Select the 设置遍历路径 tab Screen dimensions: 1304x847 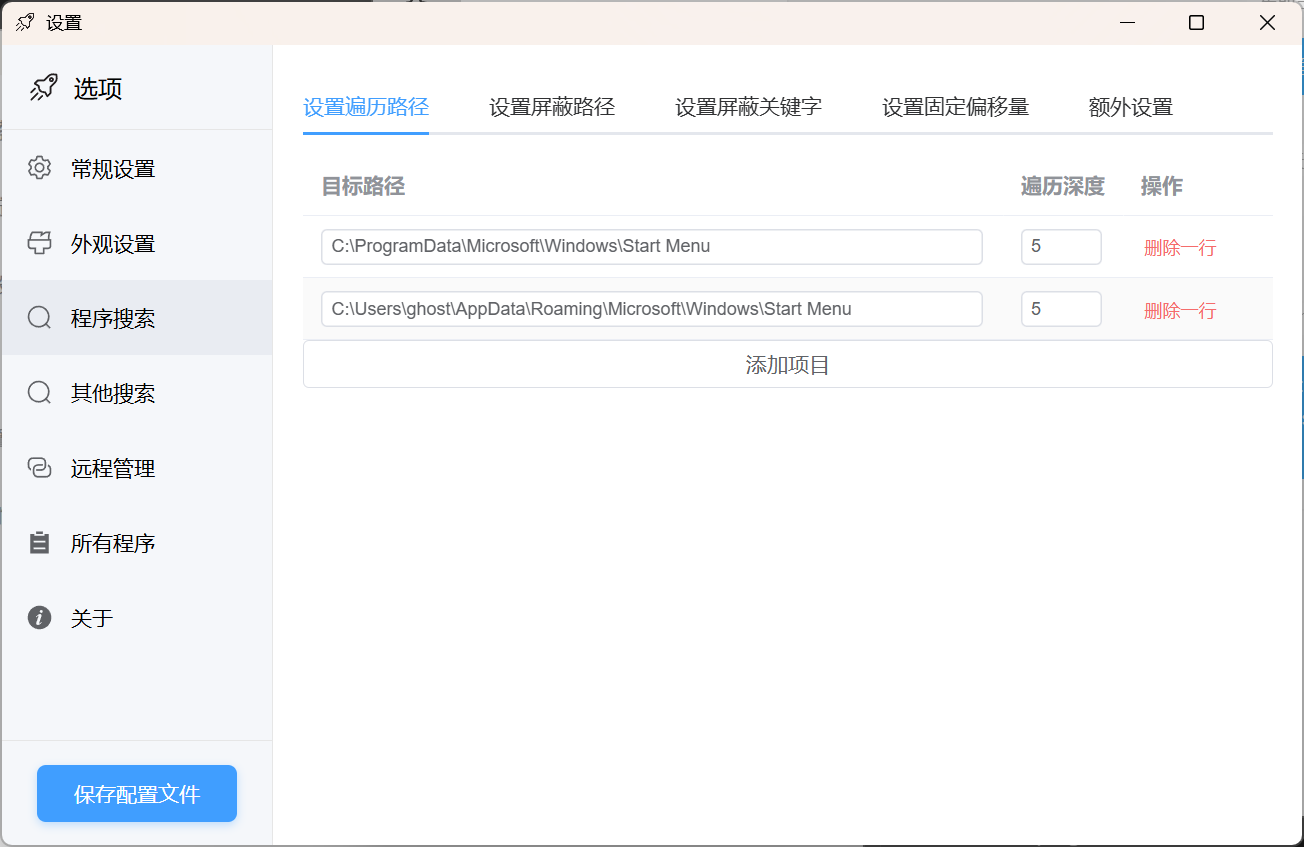(366, 107)
